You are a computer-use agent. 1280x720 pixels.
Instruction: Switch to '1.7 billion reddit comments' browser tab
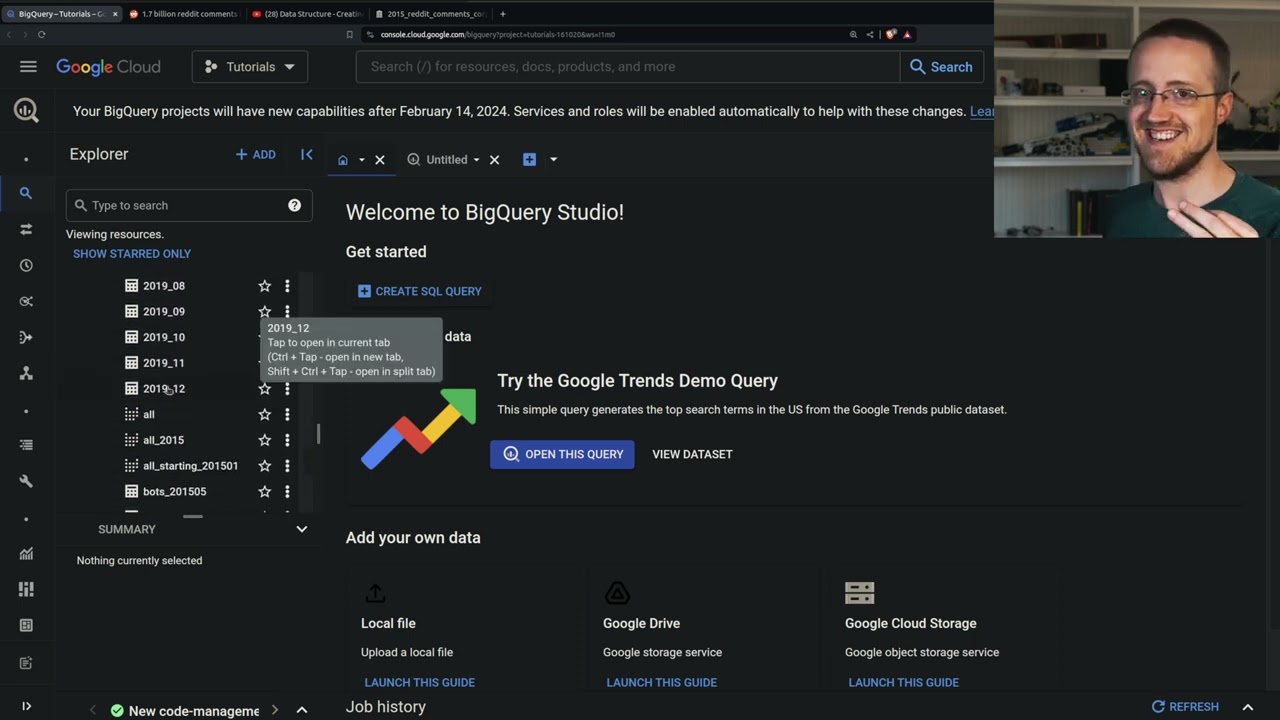184,14
